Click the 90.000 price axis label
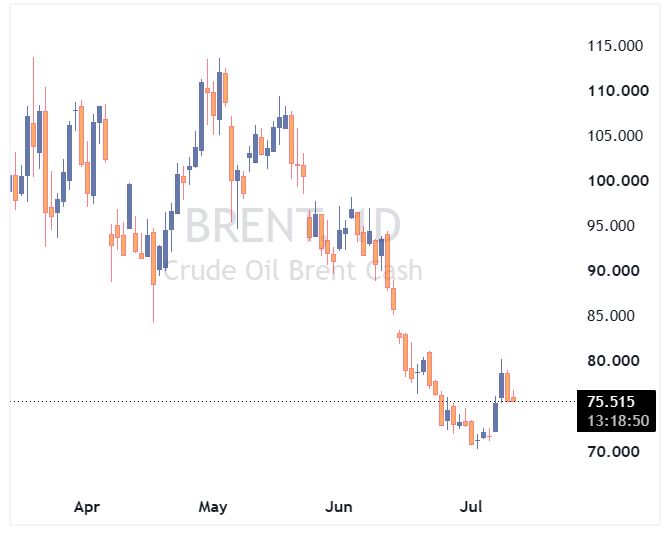Image resolution: width=670 pixels, height=538 pixels. point(613,270)
